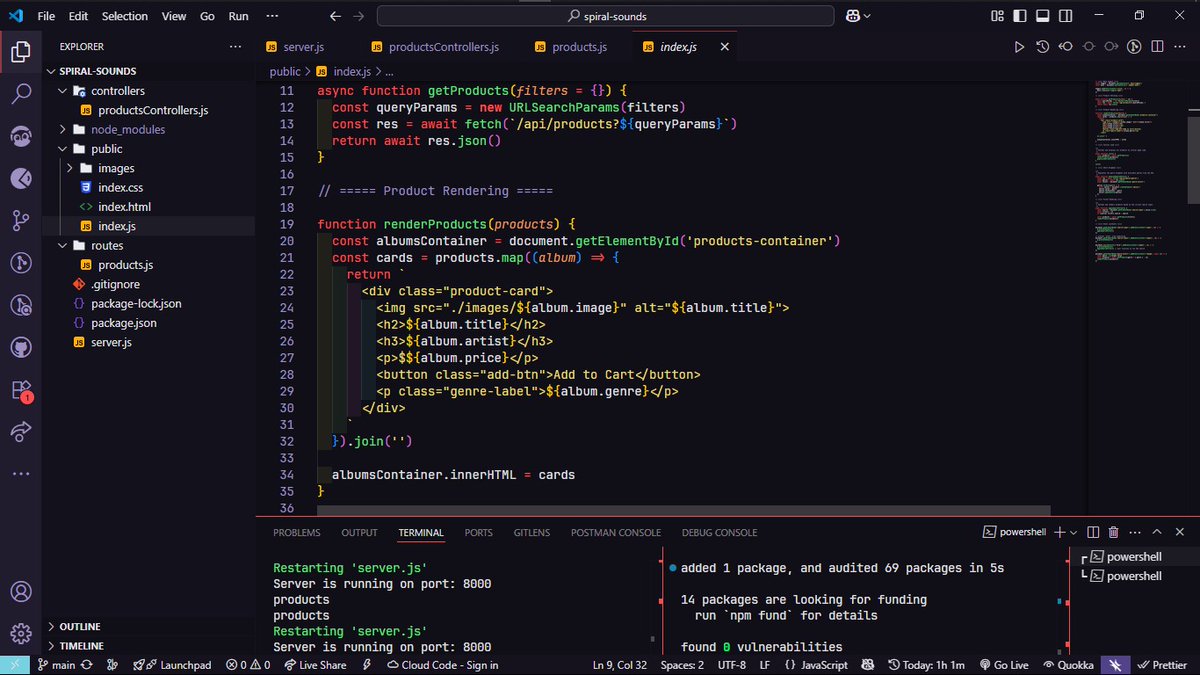Maximize the terminal panel

coord(1155,531)
